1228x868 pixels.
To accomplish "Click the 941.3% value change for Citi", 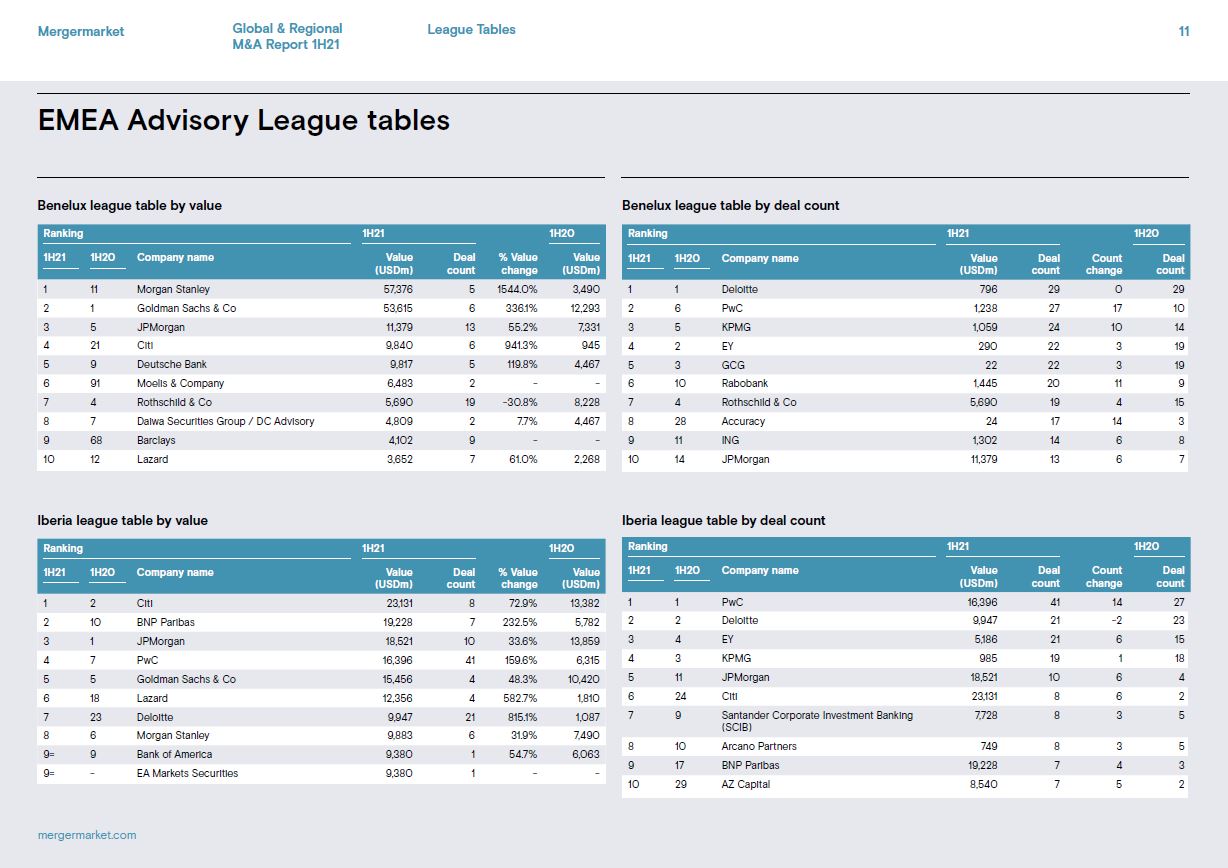I will click(518, 345).
